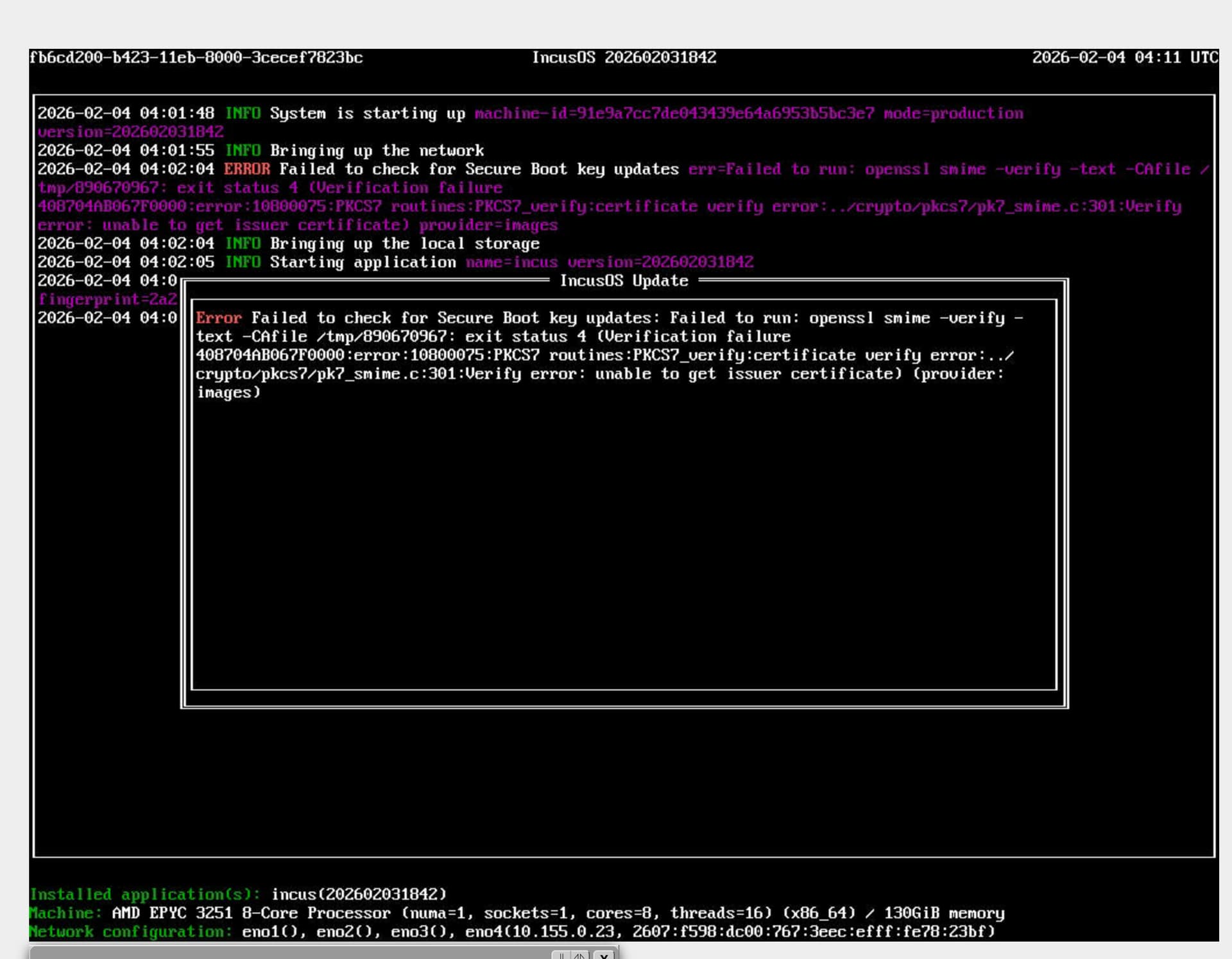Click the red ERROR tag in log
This screenshot has height=959, width=1232.
(x=247, y=169)
